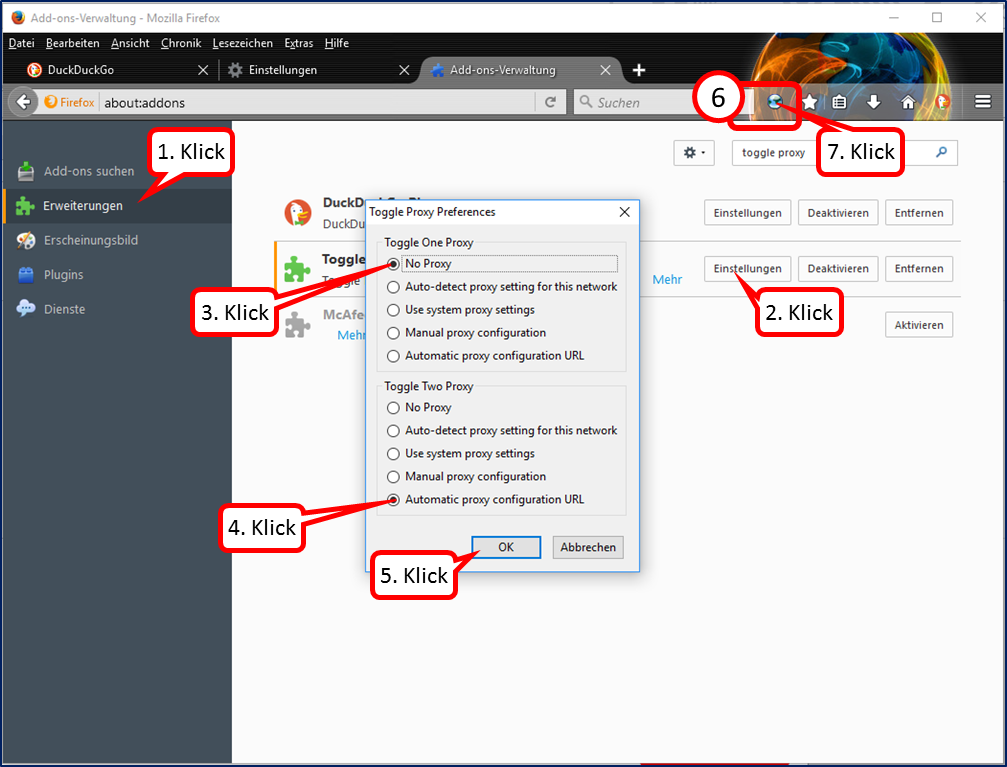The width and height of the screenshot is (1007, 767).
Task: Open the Hilfe menu
Action: click(337, 43)
